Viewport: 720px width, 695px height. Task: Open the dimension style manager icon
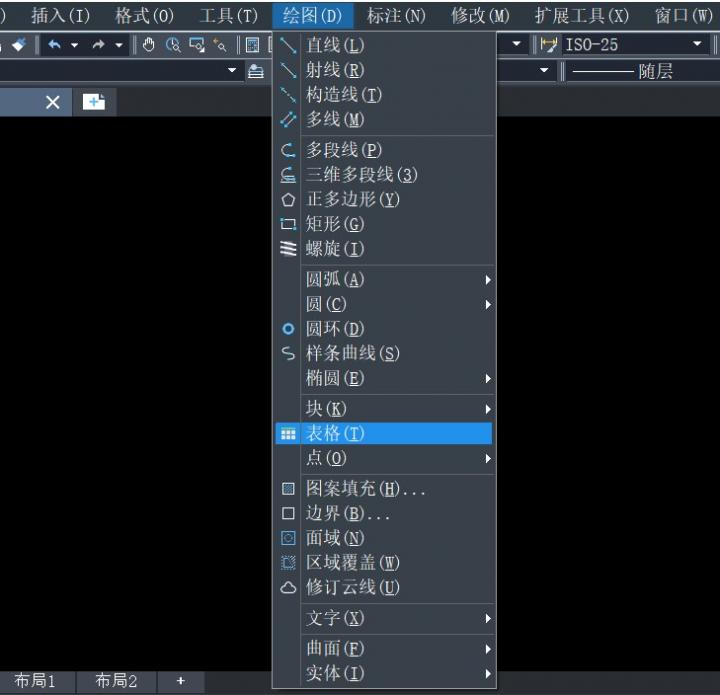coord(548,45)
